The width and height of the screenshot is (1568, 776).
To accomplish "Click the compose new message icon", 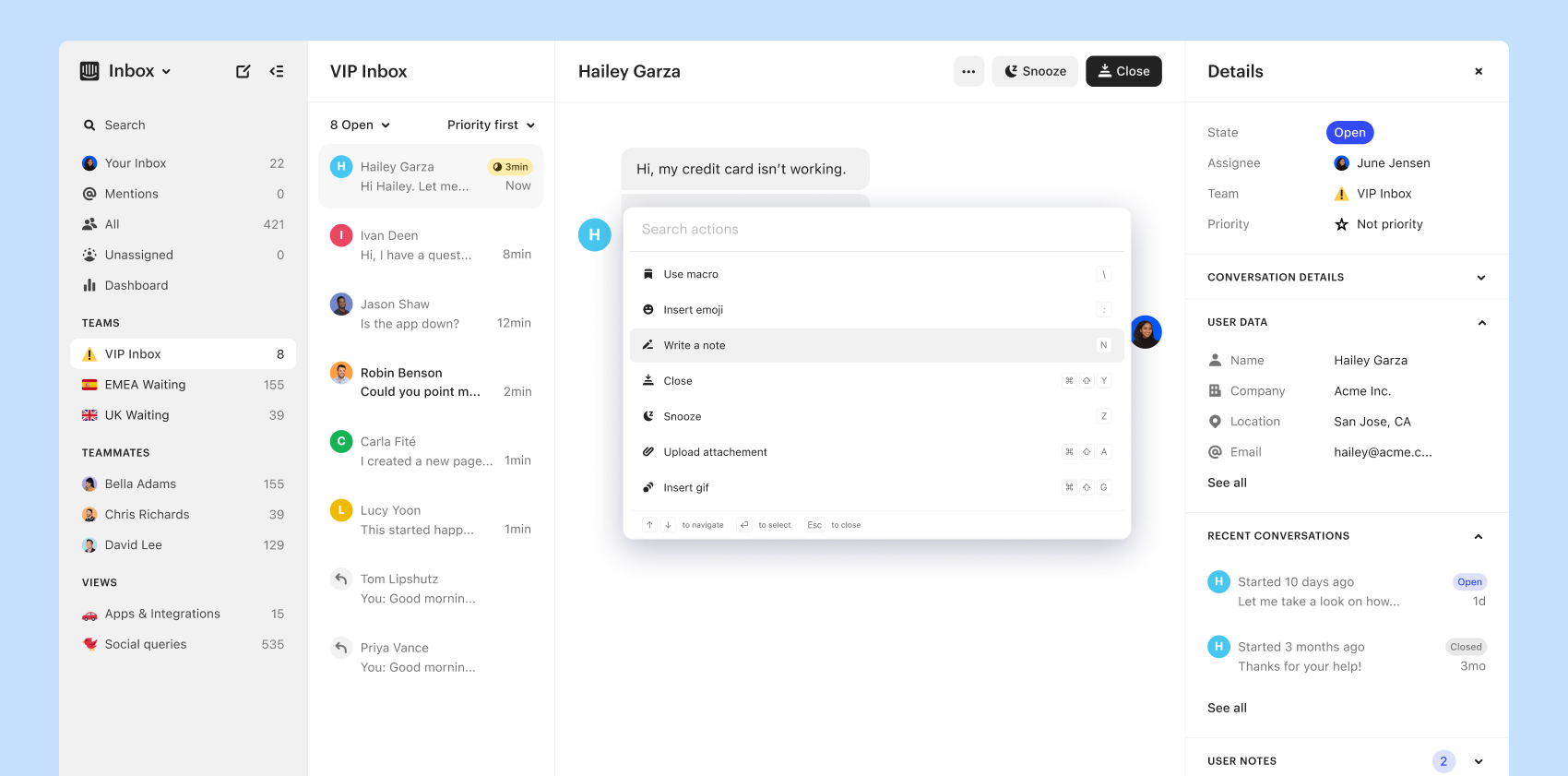I will (243, 71).
